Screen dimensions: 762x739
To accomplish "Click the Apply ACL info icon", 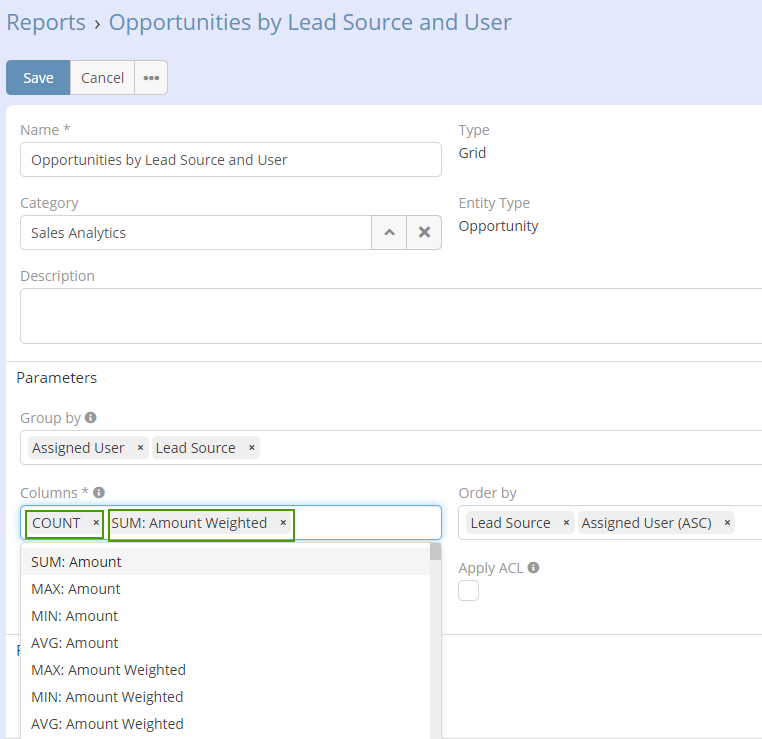I will 533,568.
